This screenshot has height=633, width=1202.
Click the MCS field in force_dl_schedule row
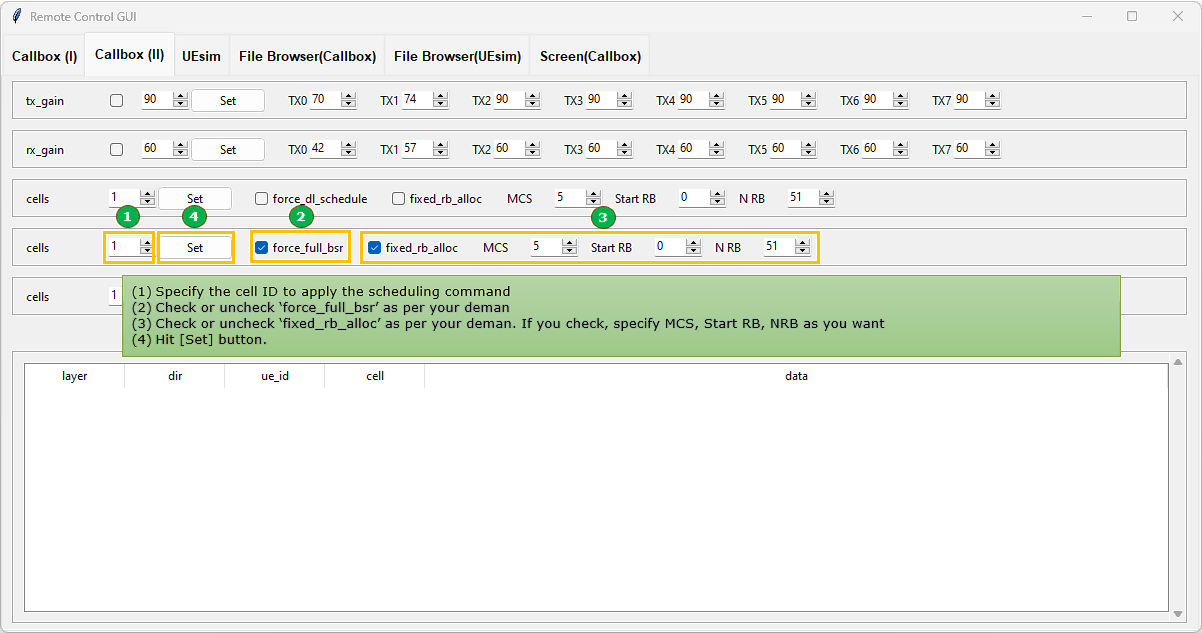(570, 198)
